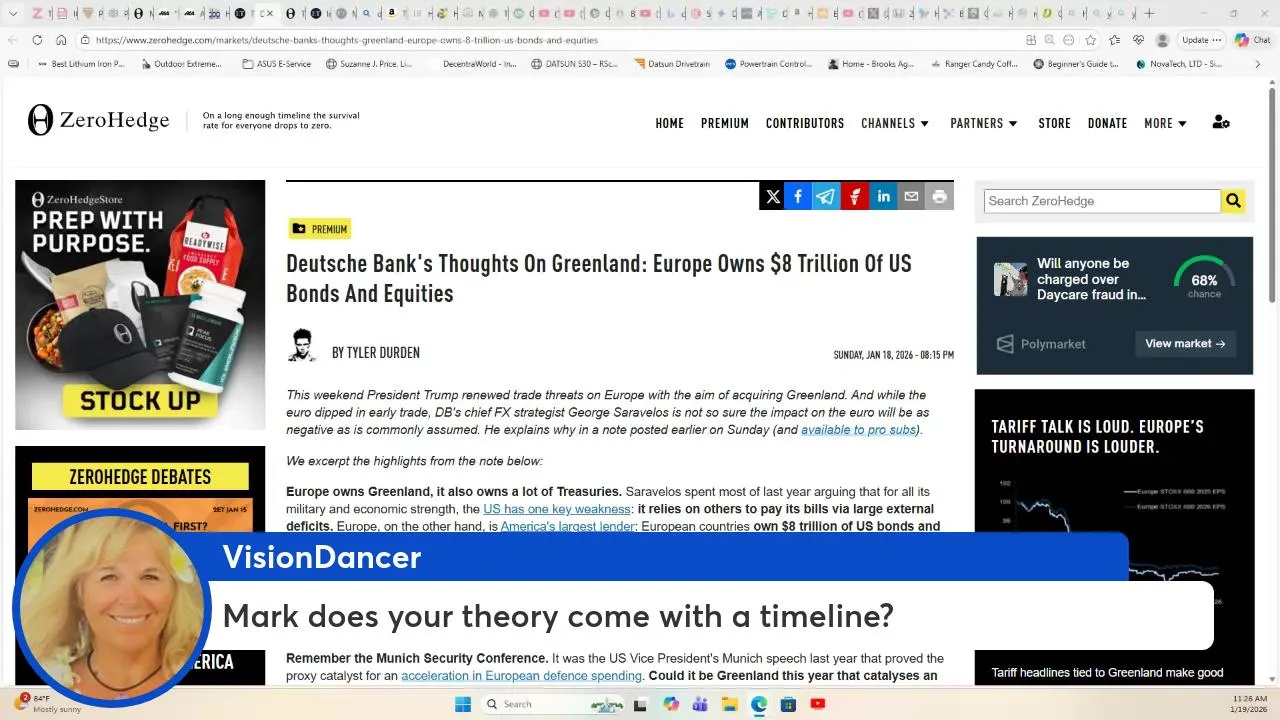The width and height of the screenshot is (1280, 720).
Task: Open the CONTRIBUTORS nav item
Action: coord(805,123)
